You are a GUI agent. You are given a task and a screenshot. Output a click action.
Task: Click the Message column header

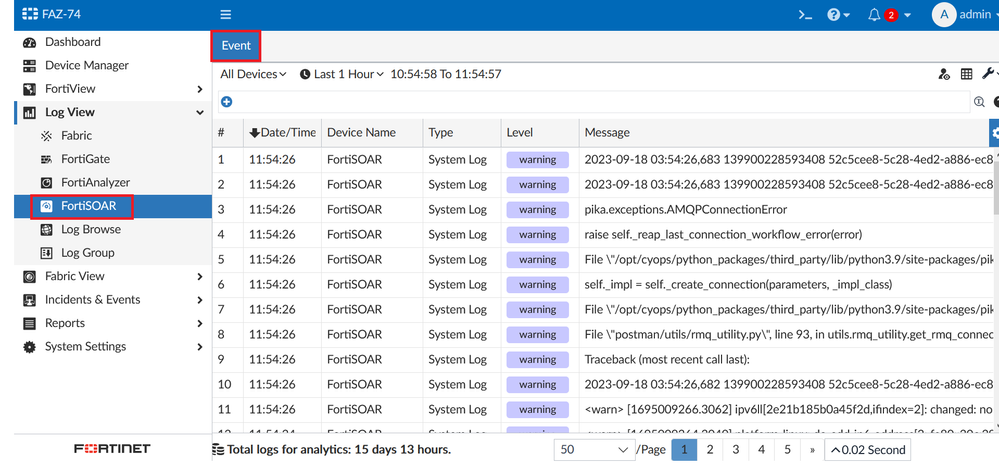click(x=784, y=132)
